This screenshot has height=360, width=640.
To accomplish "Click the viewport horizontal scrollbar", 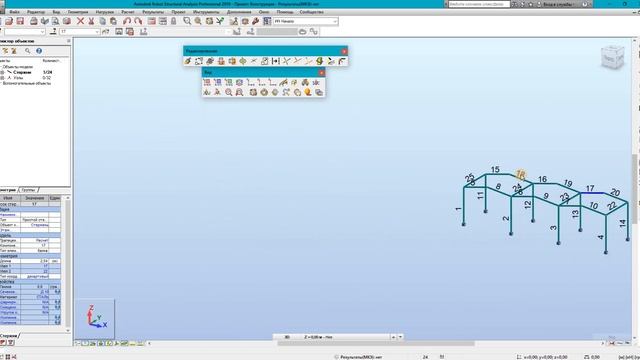I will click(376, 344).
